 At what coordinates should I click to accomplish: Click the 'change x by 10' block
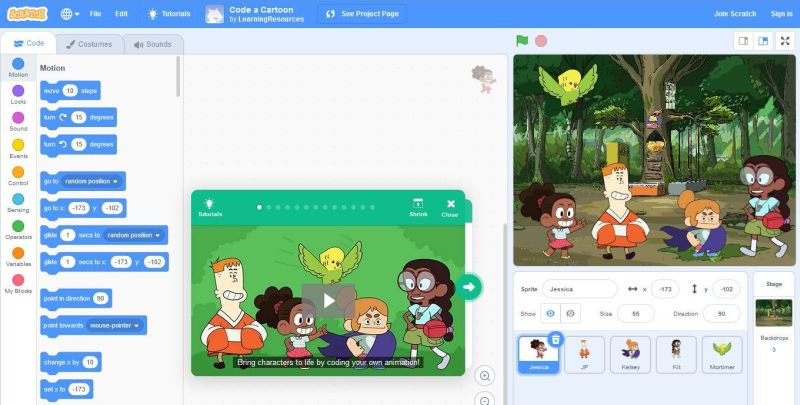pos(71,362)
